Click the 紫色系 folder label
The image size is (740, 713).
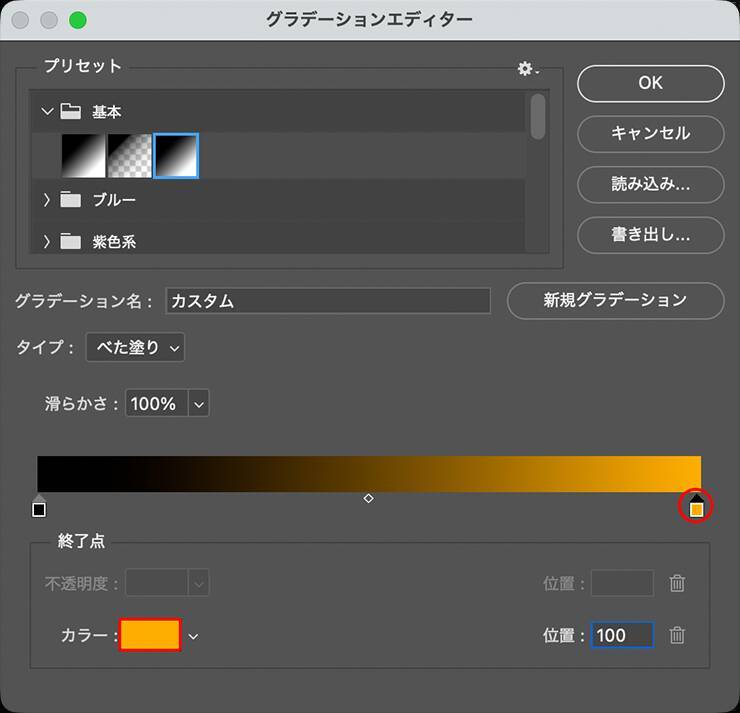click(x=114, y=242)
